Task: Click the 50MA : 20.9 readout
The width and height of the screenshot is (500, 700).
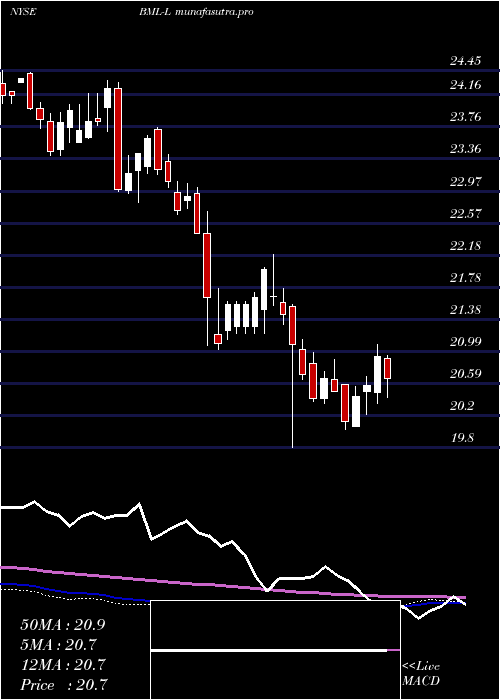Action: click(x=63, y=625)
